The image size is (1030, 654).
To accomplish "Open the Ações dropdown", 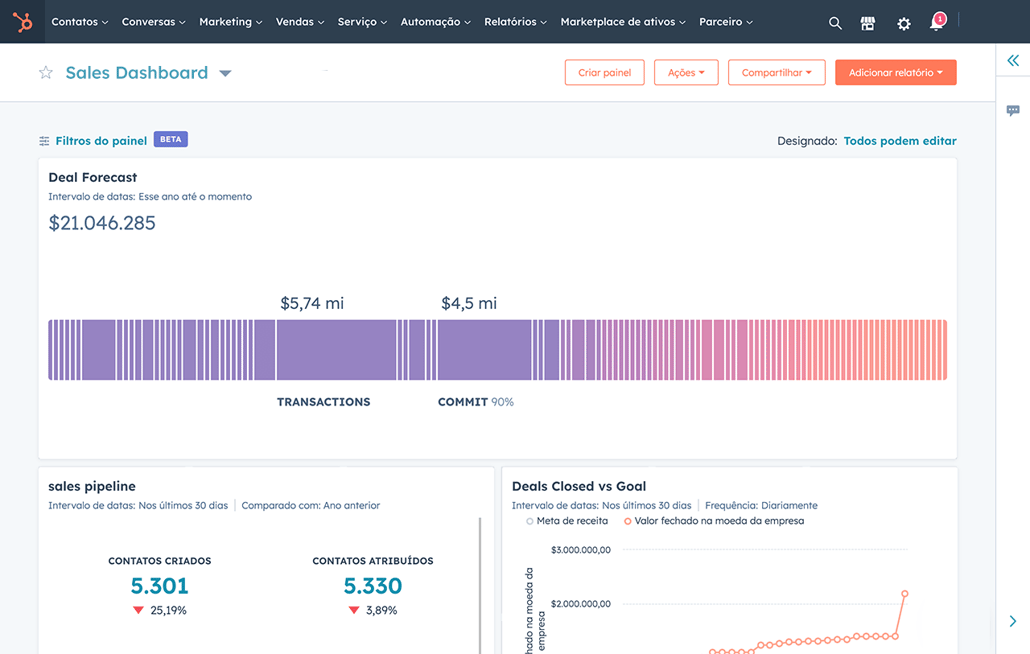I will (x=686, y=73).
